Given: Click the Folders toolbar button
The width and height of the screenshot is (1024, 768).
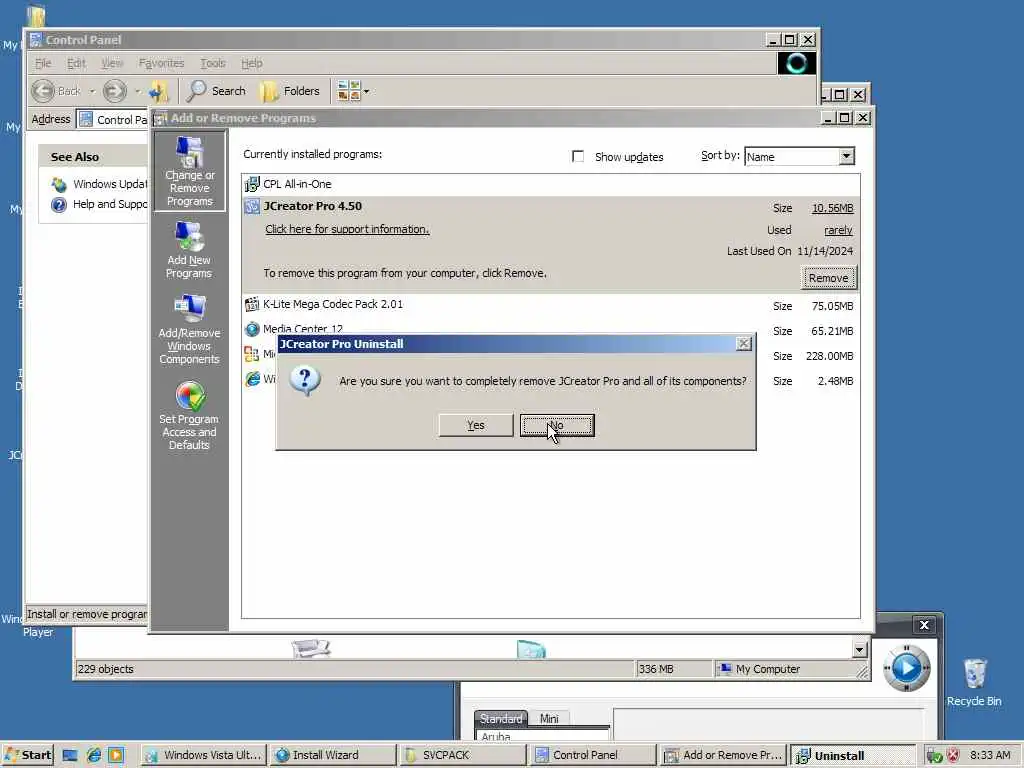Looking at the screenshot, I should pyautogui.click(x=290, y=91).
